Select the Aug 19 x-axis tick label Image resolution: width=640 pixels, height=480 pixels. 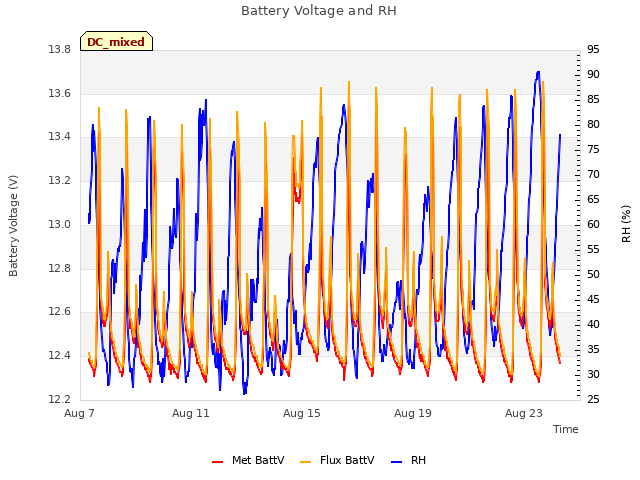point(413,413)
